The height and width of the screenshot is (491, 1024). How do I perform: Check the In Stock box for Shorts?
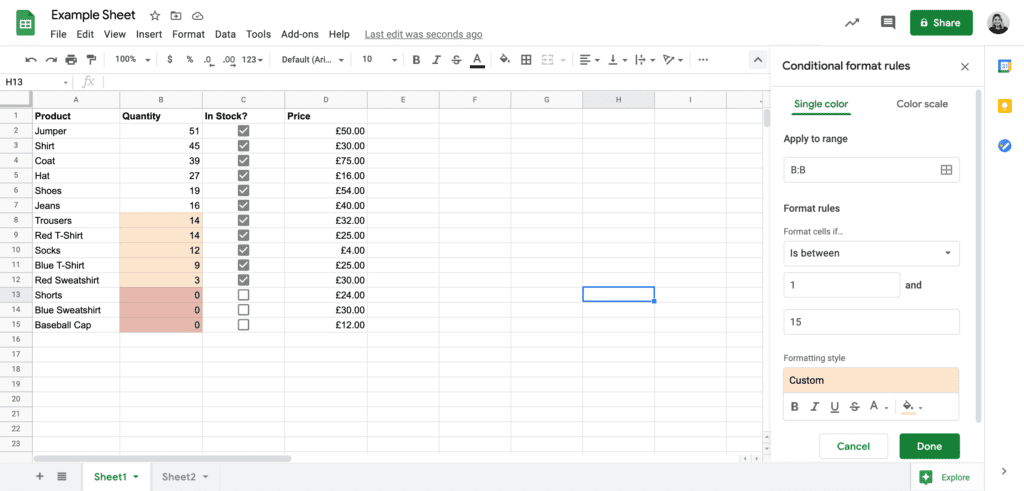(243, 295)
